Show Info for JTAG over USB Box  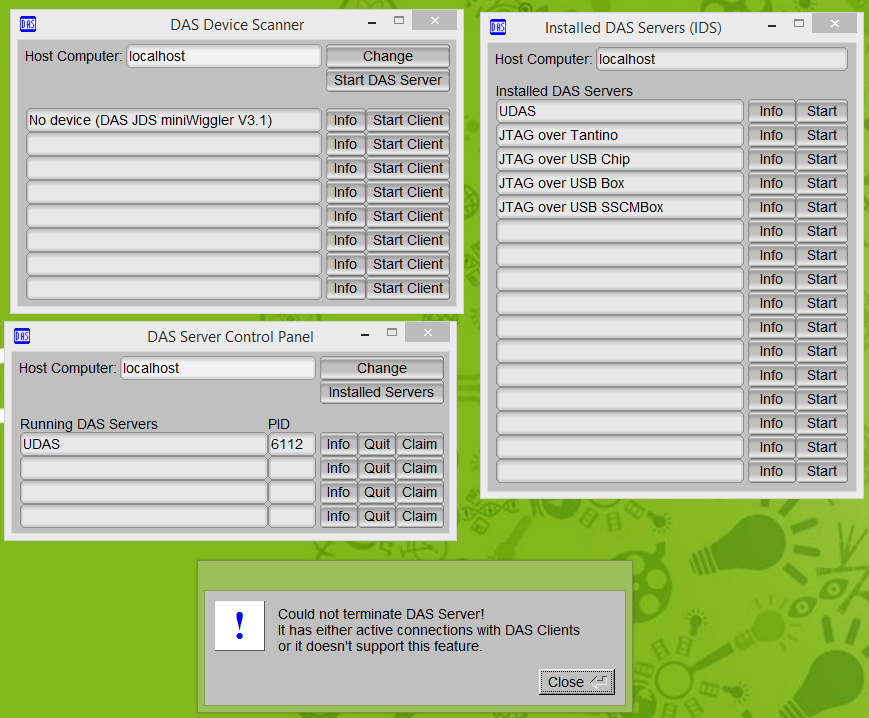click(771, 183)
